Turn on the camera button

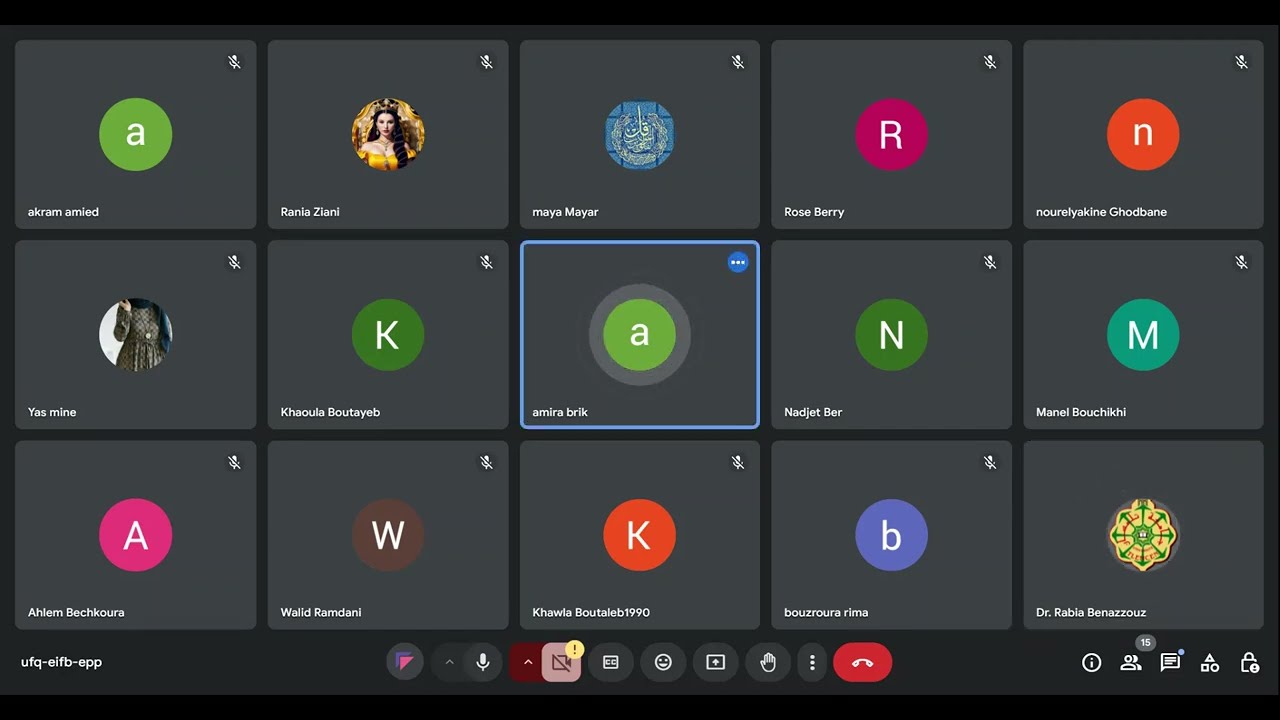tap(561, 662)
